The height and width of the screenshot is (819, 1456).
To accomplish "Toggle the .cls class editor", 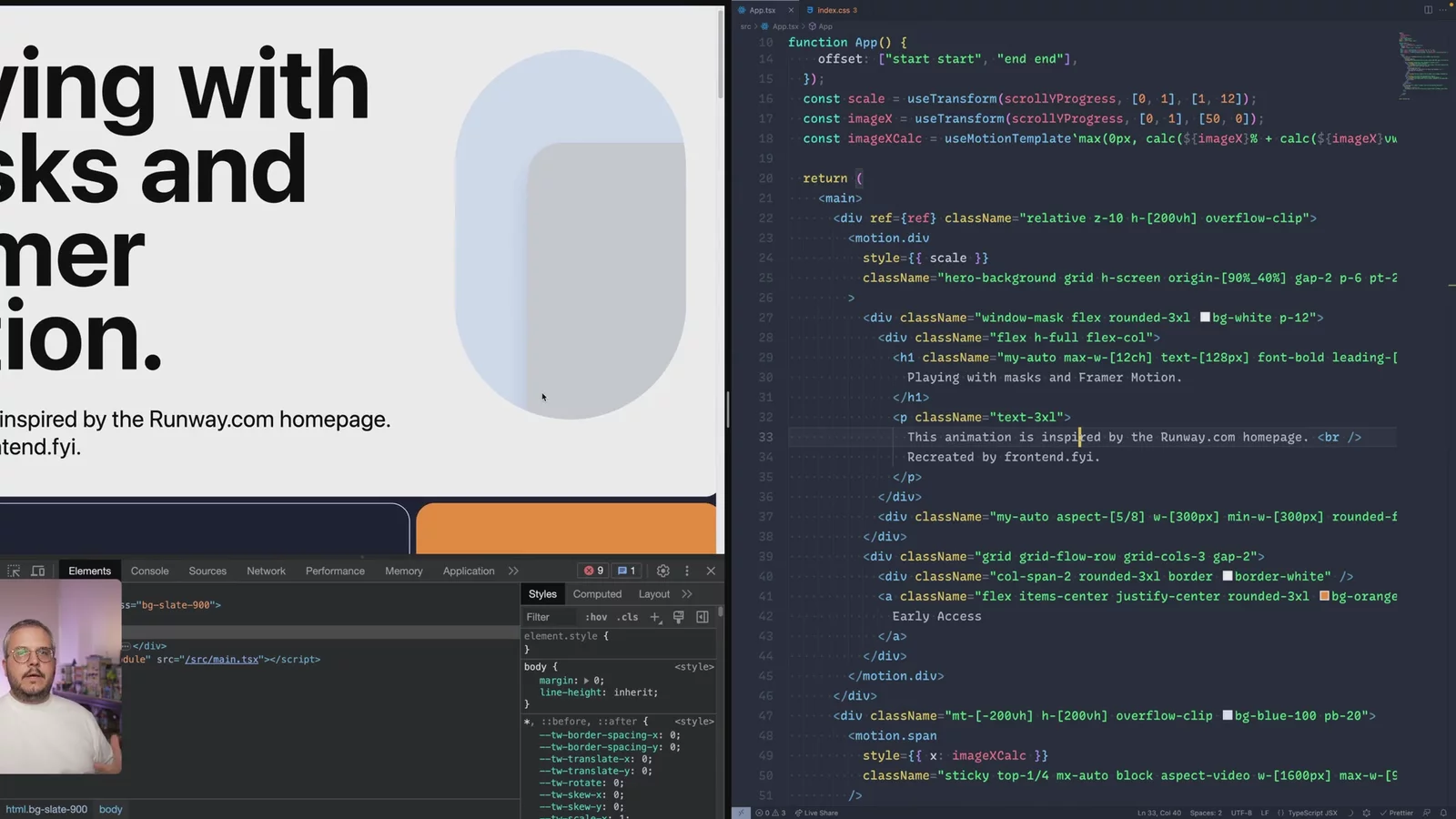I will (x=628, y=617).
